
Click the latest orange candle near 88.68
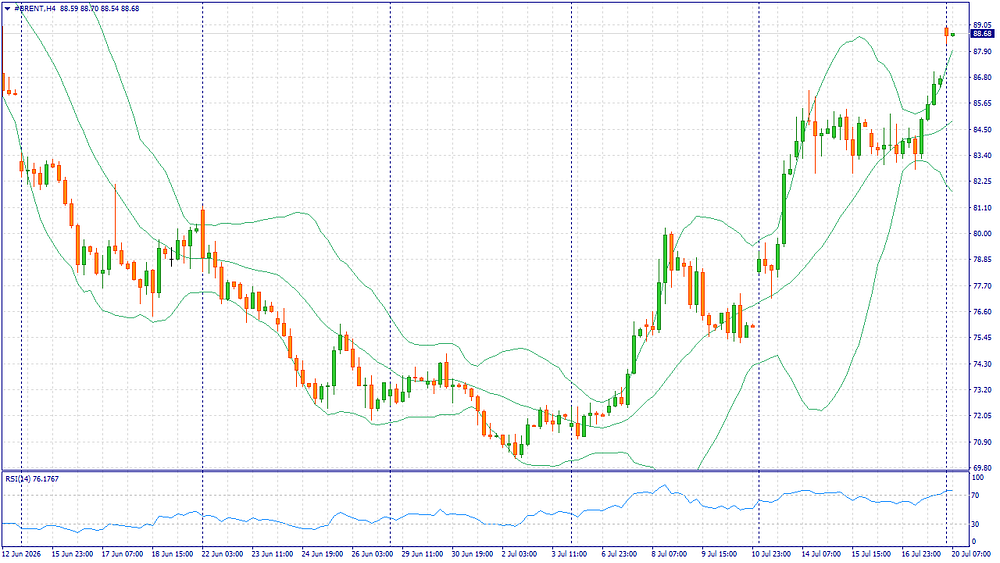[947, 32]
